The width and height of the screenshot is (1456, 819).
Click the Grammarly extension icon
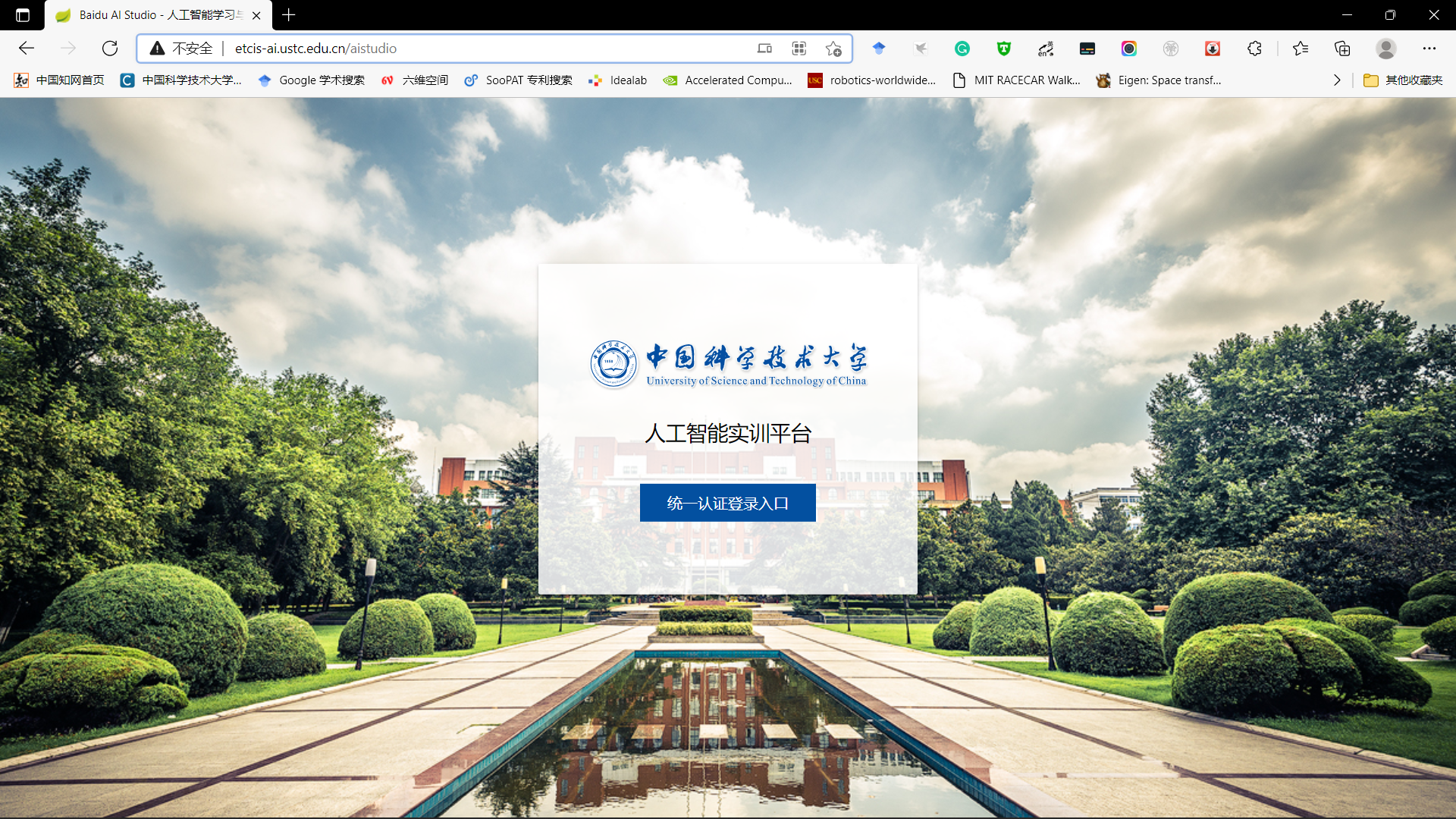coord(962,49)
